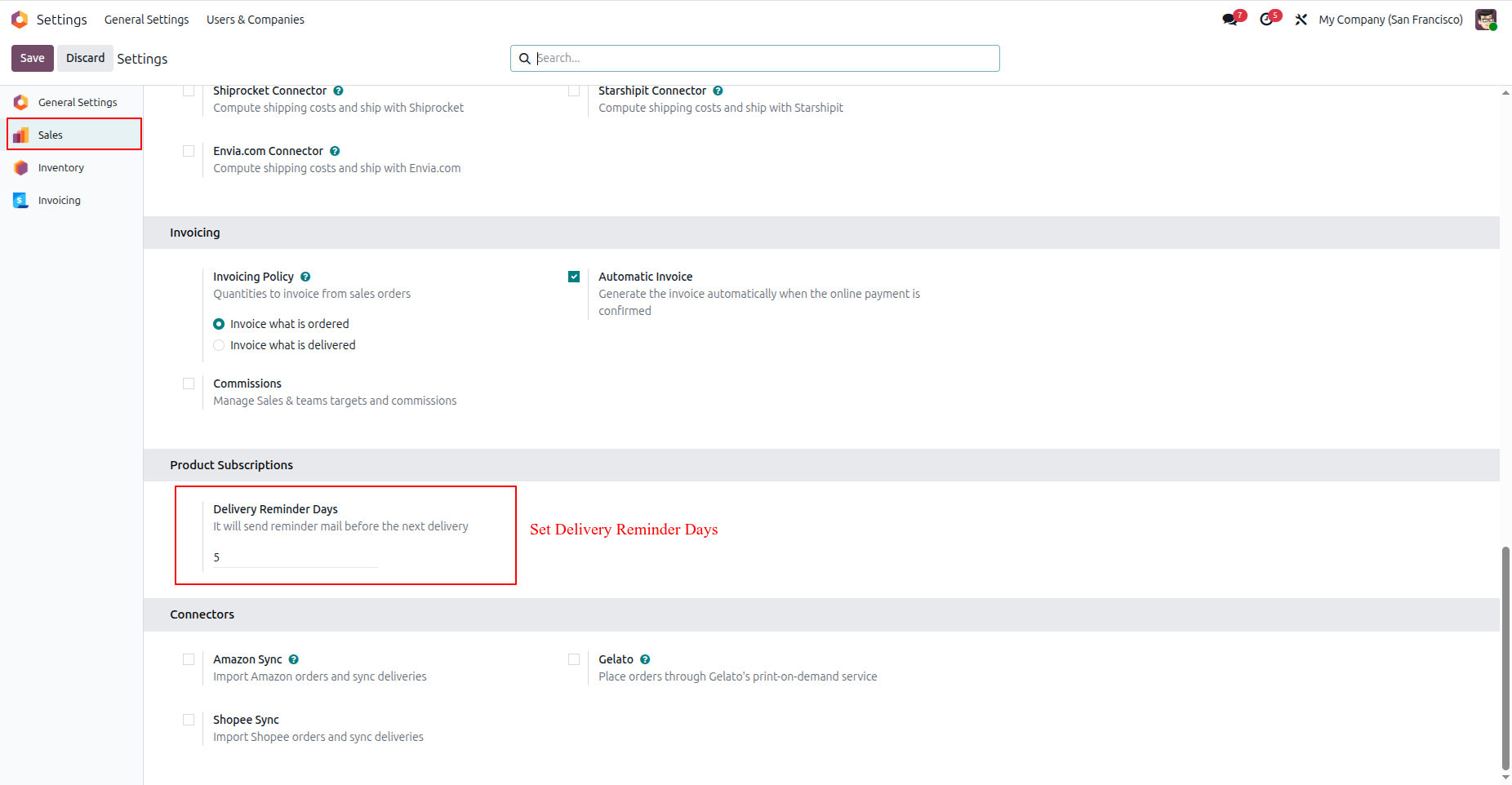Click the Delivery Reminder Days value field
This screenshot has height=785, width=1512.
pyautogui.click(x=295, y=557)
